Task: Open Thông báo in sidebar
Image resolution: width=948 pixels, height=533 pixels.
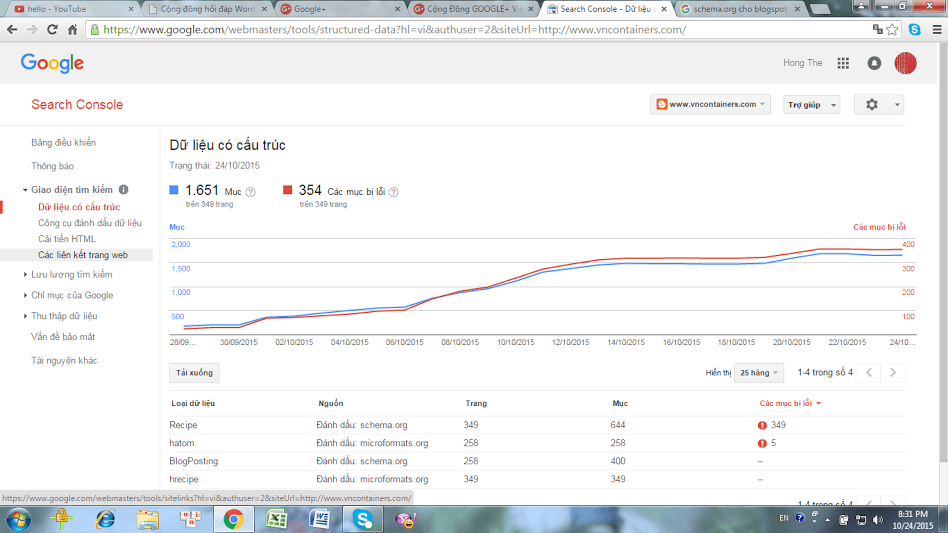Action: (52, 166)
